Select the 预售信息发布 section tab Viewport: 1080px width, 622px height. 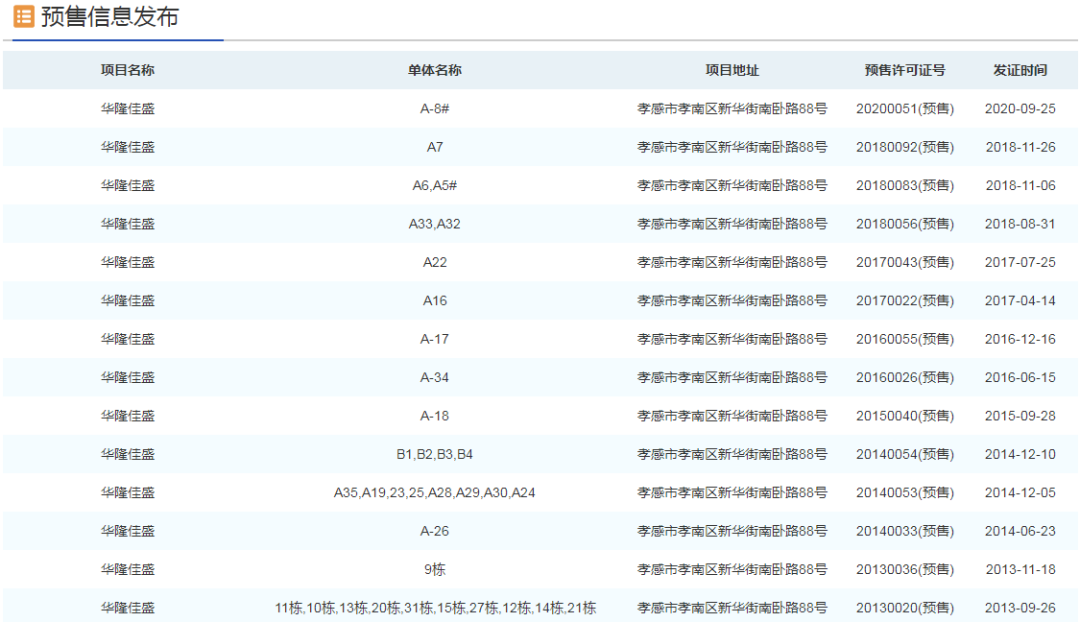(x=110, y=17)
